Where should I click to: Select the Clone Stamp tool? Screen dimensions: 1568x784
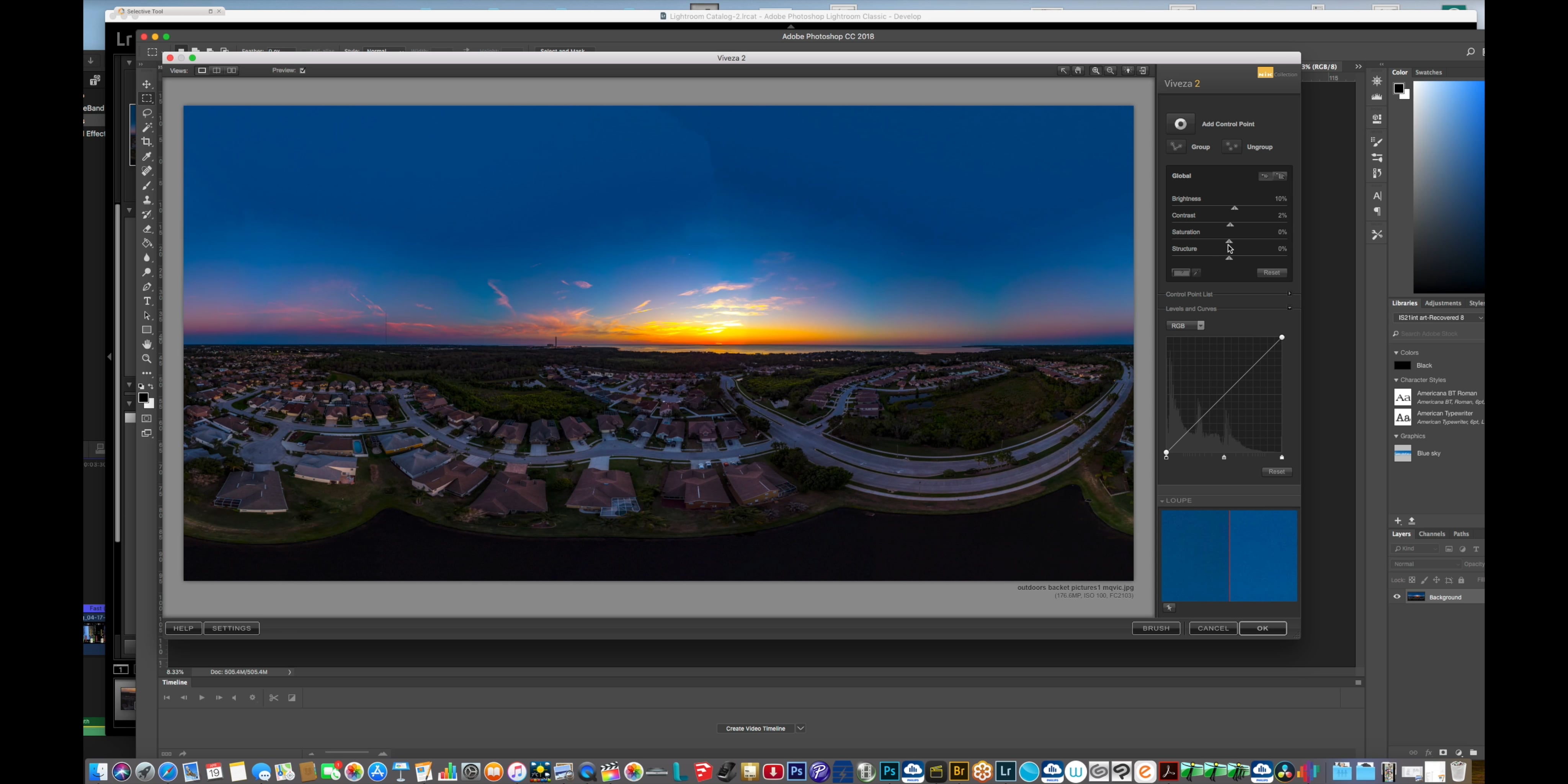pyautogui.click(x=147, y=200)
